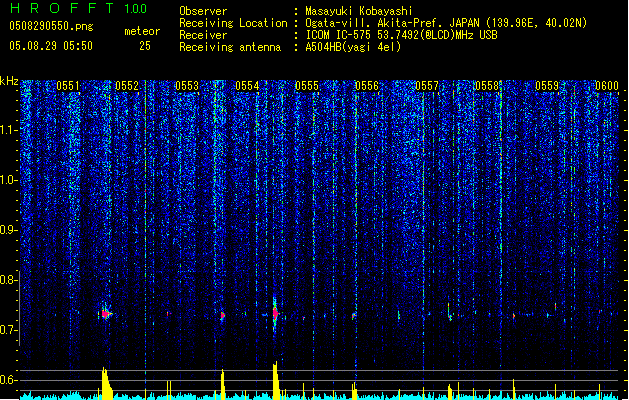Viewport: 629px width, 400px height.
Task: Click the yellow intensity peak between 0554 and 0555
Action: coord(276,380)
